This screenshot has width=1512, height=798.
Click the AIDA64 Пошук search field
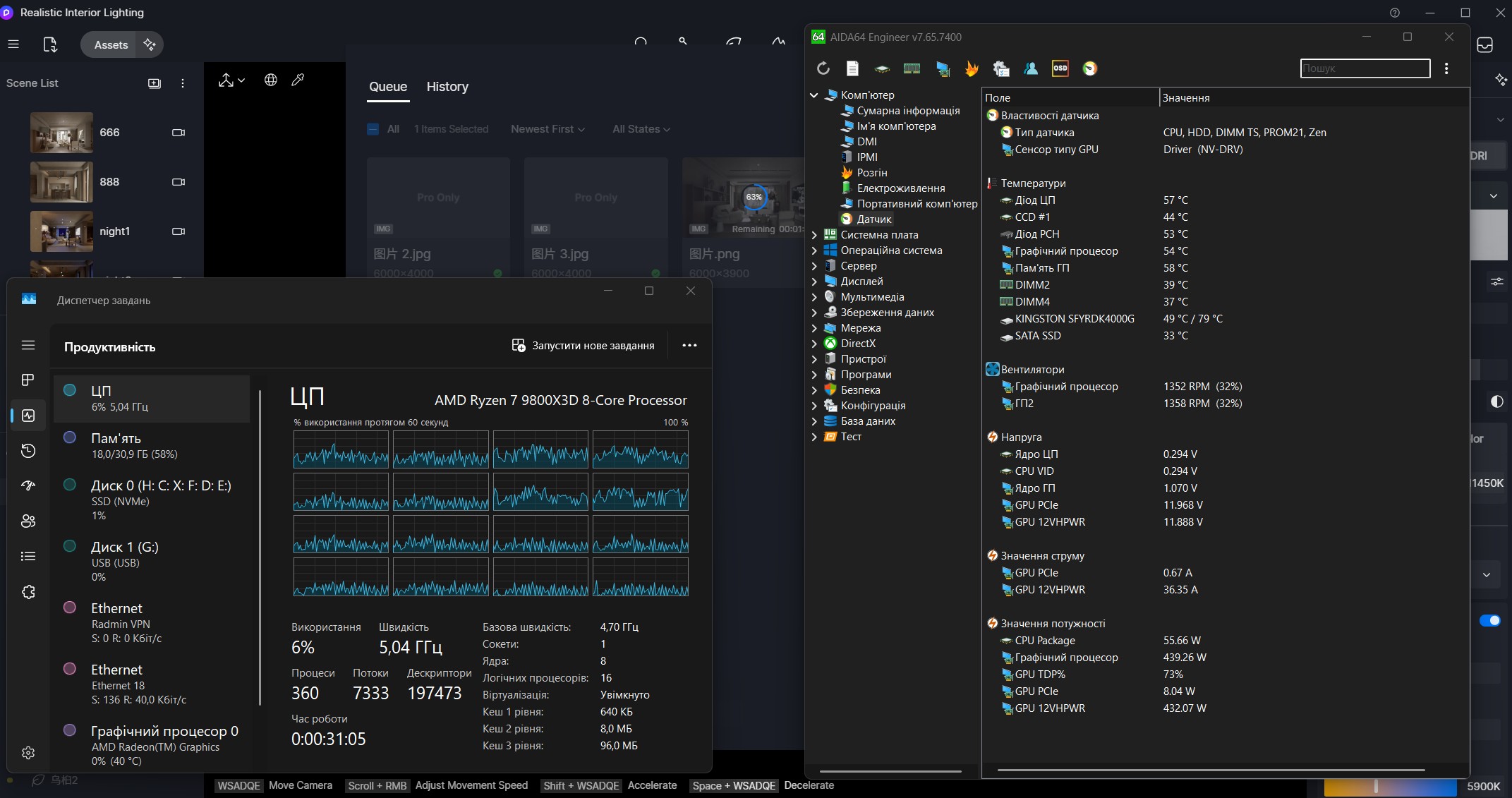[1365, 68]
